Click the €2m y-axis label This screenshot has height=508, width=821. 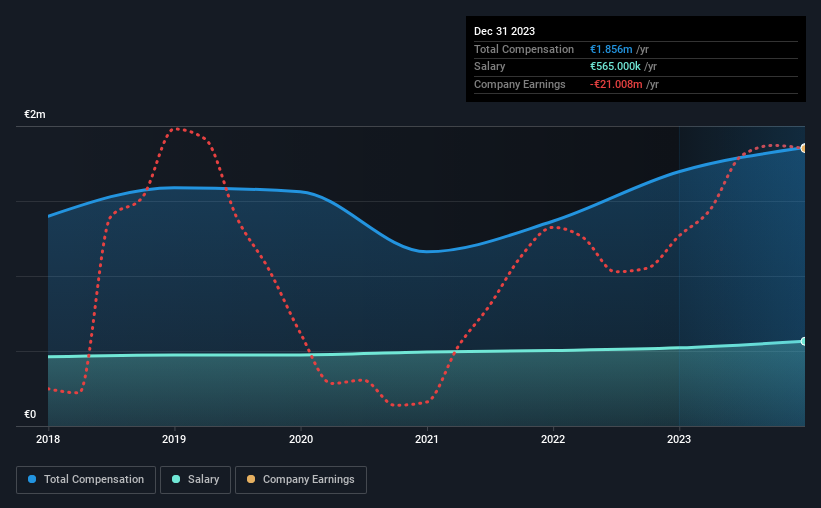35,114
